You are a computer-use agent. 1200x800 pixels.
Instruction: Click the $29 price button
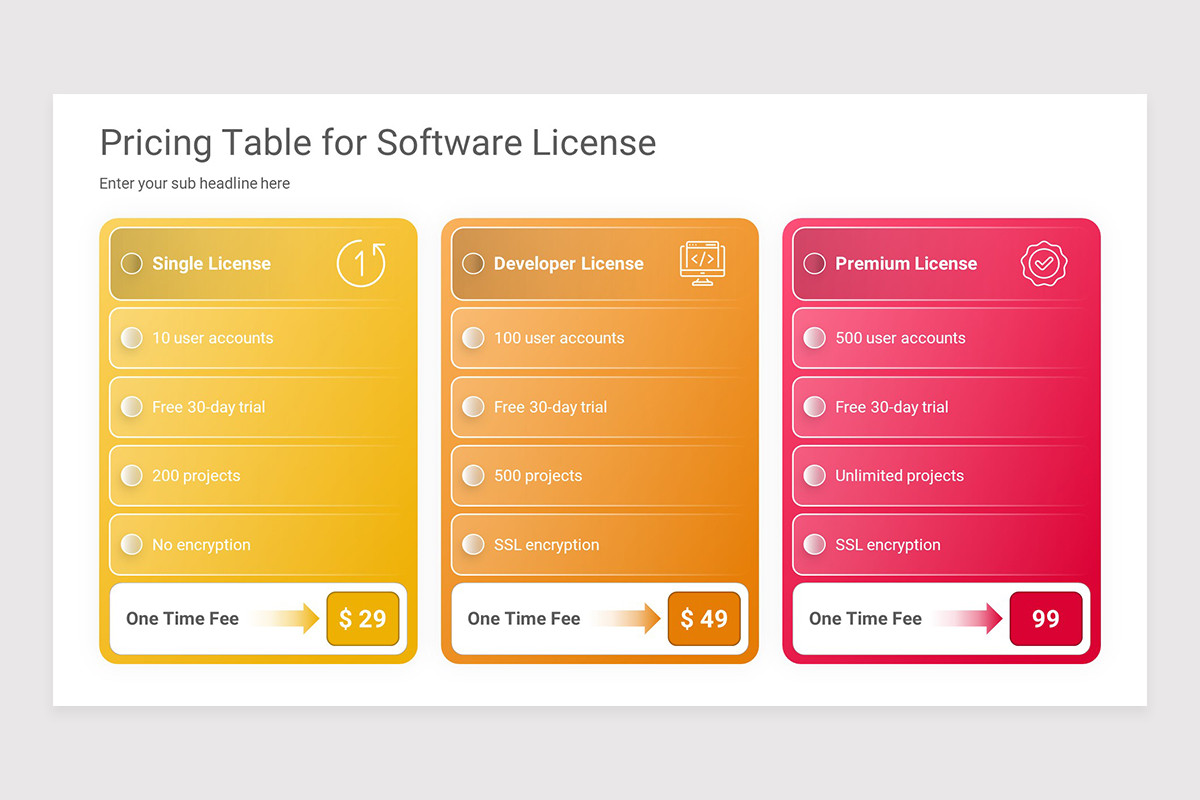pos(362,618)
